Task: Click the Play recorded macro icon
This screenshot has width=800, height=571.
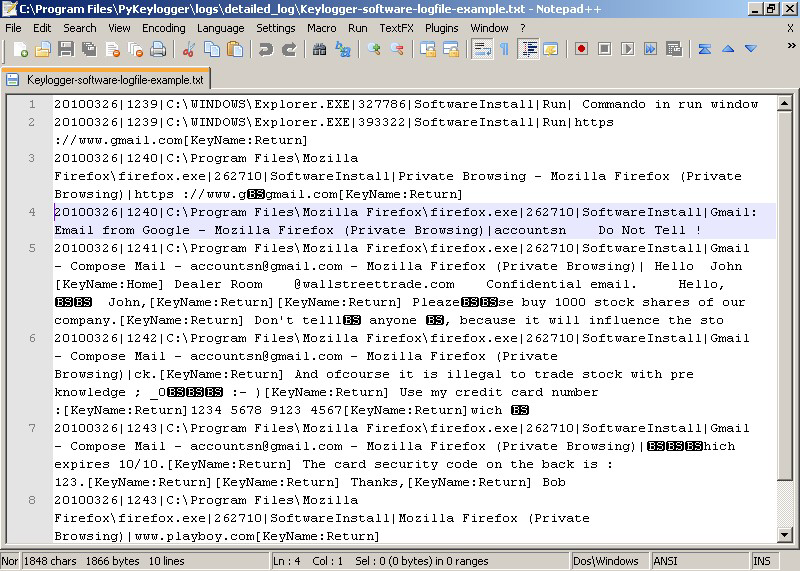Action: point(628,49)
